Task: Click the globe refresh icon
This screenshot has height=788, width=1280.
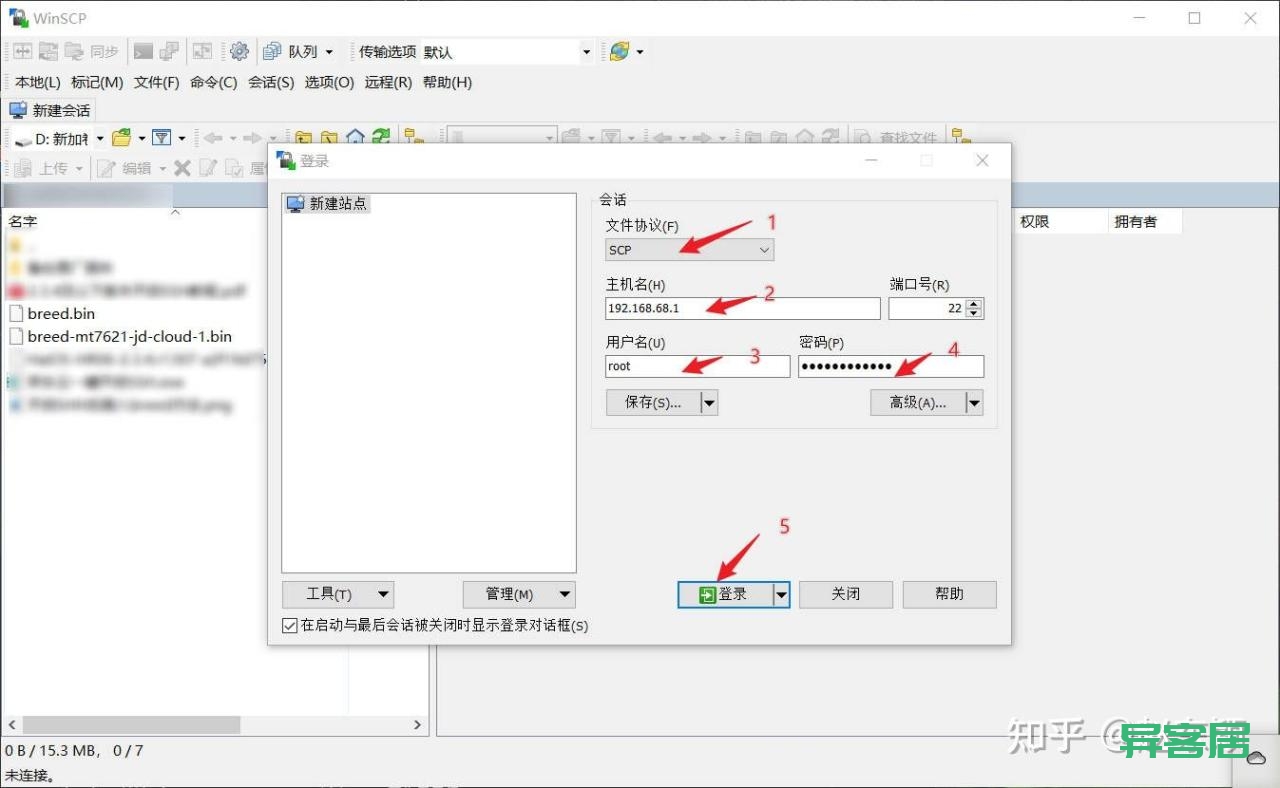Action: pos(620,51)
